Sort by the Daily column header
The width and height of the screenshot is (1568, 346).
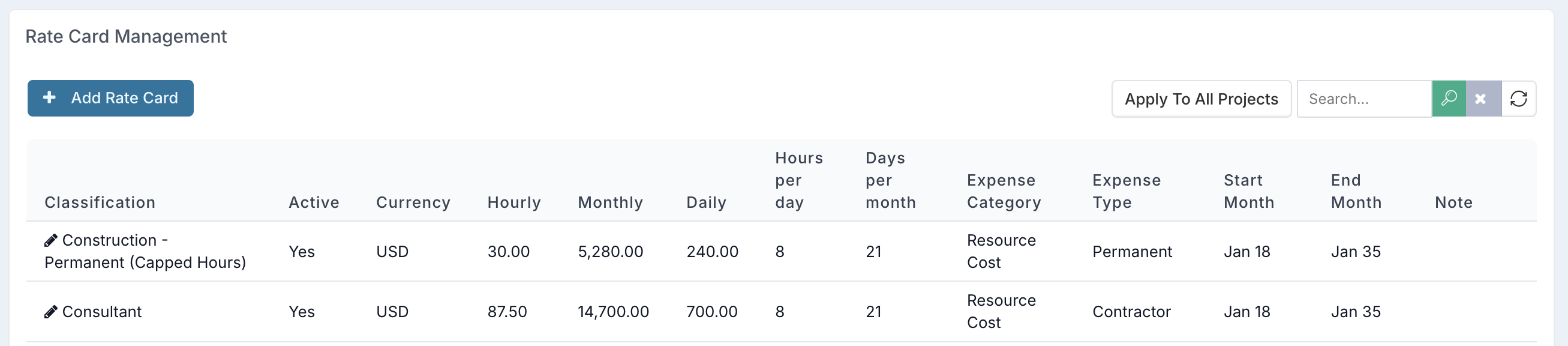[706, 202]
